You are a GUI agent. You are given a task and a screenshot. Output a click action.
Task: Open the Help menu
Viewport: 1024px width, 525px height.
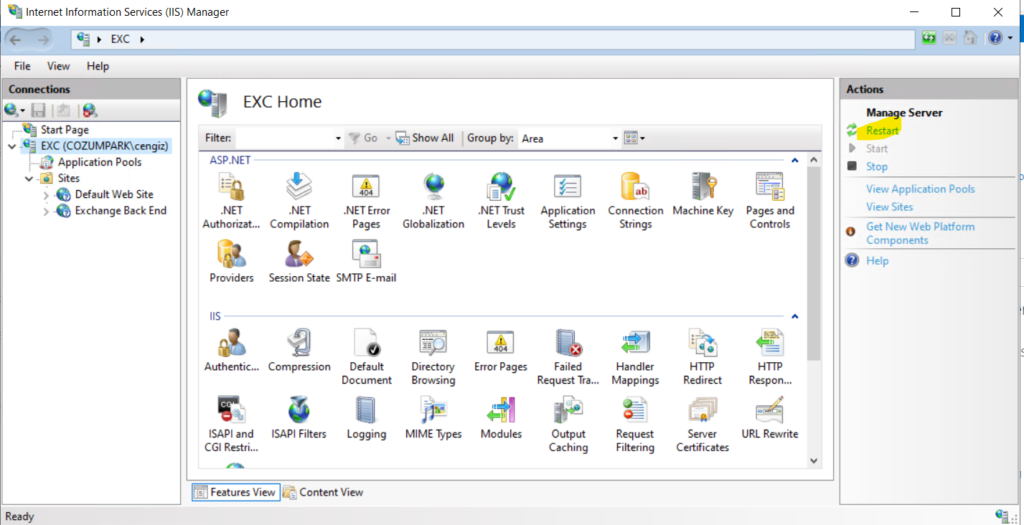pos(98,66)
